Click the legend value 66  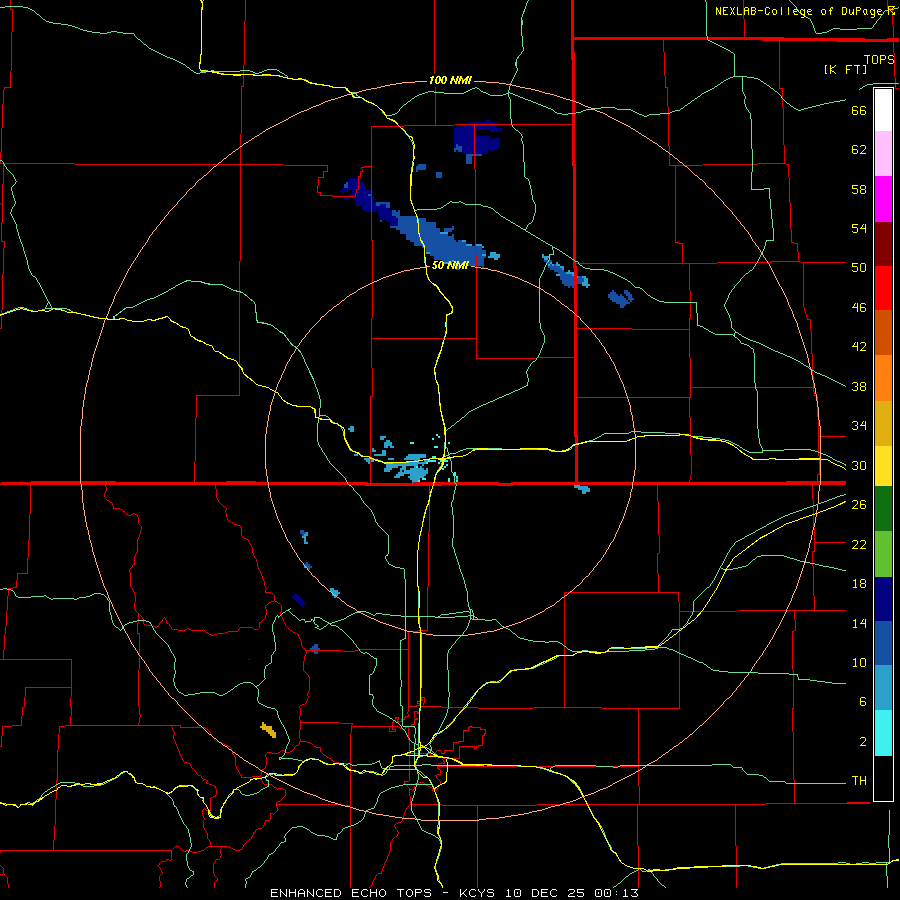click(859, 110)
